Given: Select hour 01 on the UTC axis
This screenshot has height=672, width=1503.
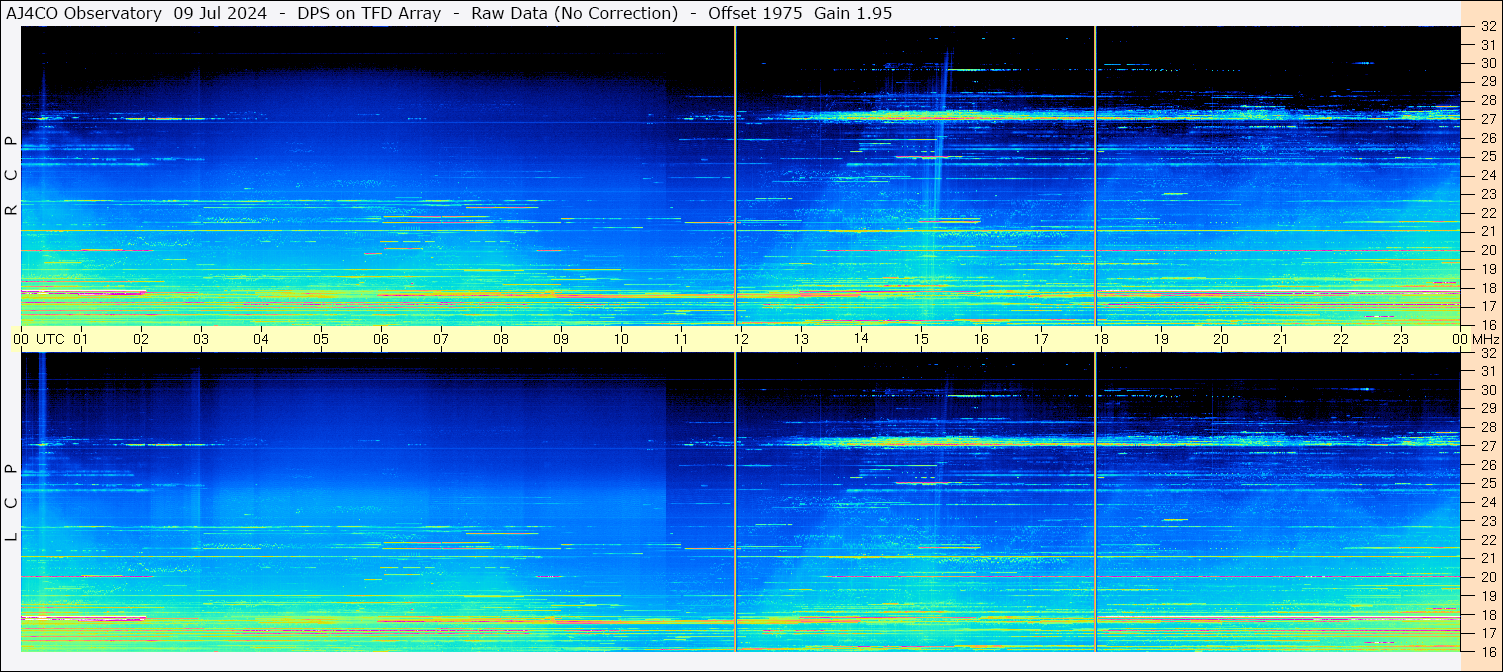Looking at the screenshot, I should 81,339.
